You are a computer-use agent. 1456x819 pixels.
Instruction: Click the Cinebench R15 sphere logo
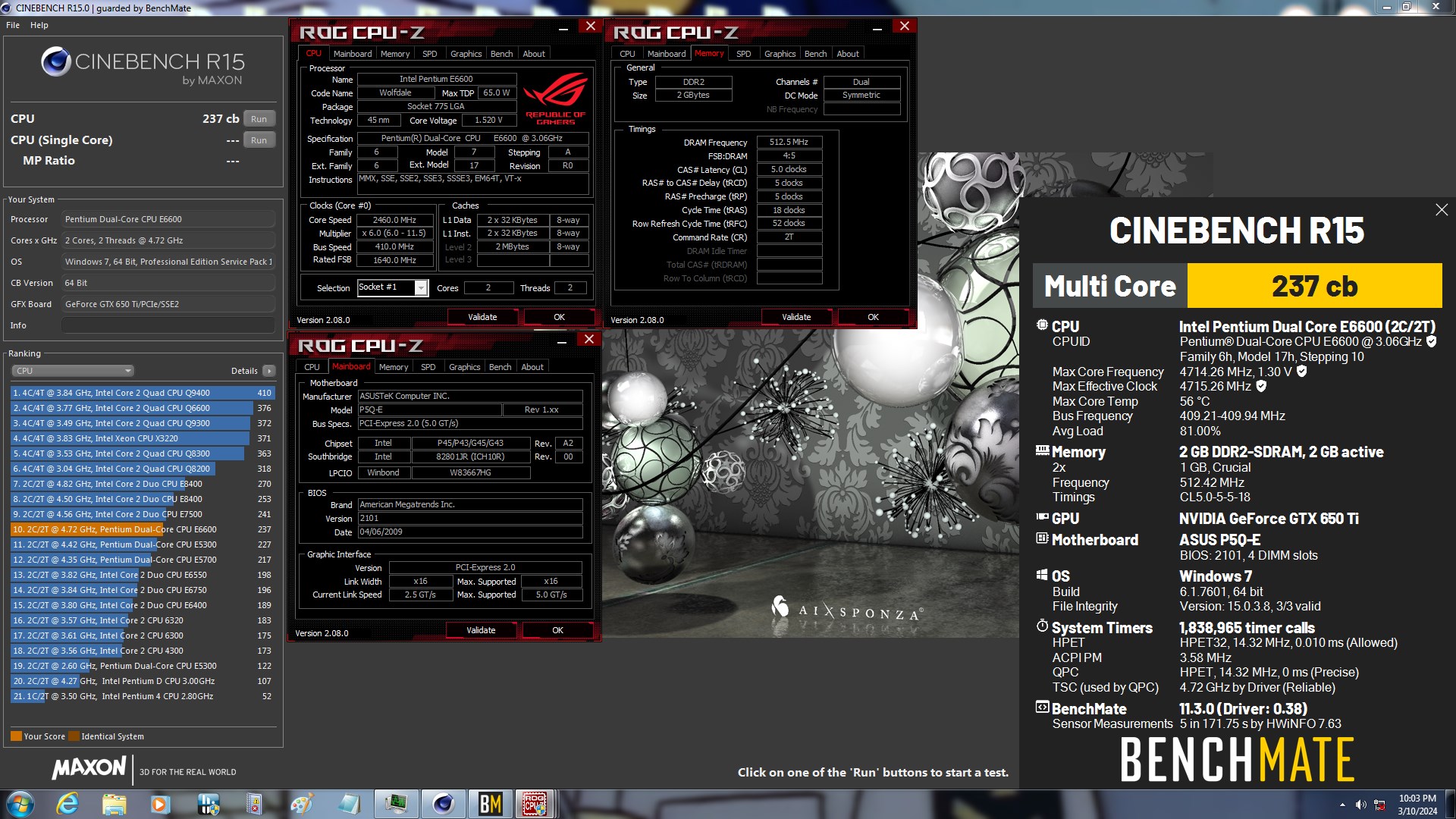click(56, 61)
